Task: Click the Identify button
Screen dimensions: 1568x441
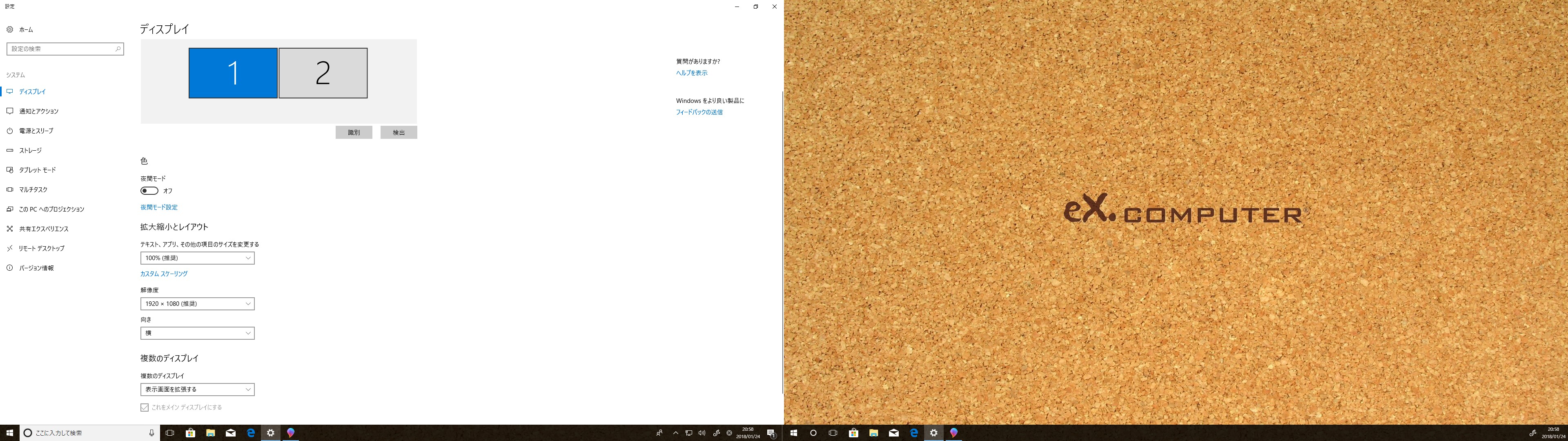Action: 354,133
